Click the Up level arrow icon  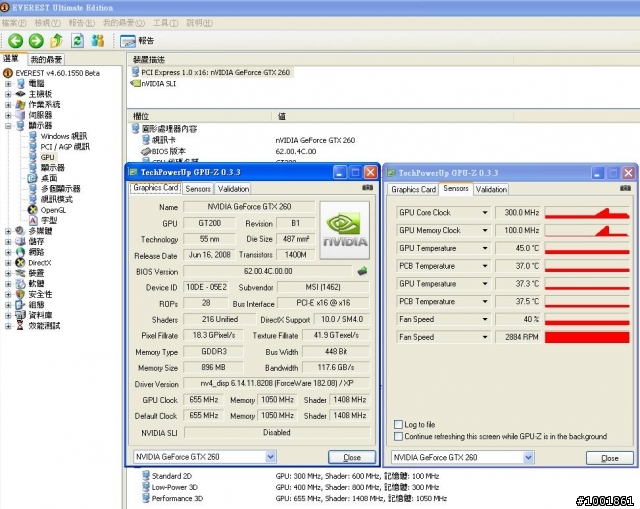tap(56, 41)
